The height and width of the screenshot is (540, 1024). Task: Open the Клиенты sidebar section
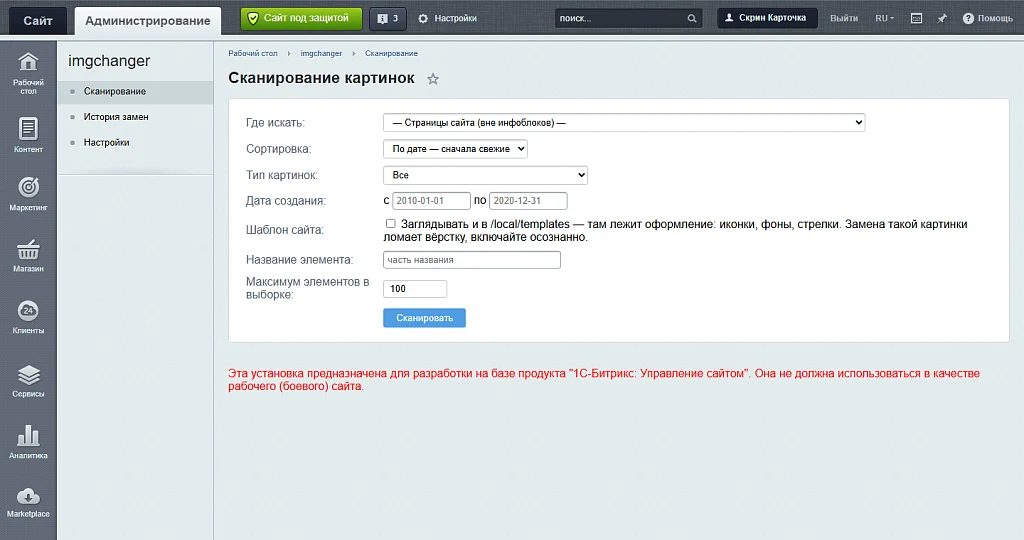(28, 317)
